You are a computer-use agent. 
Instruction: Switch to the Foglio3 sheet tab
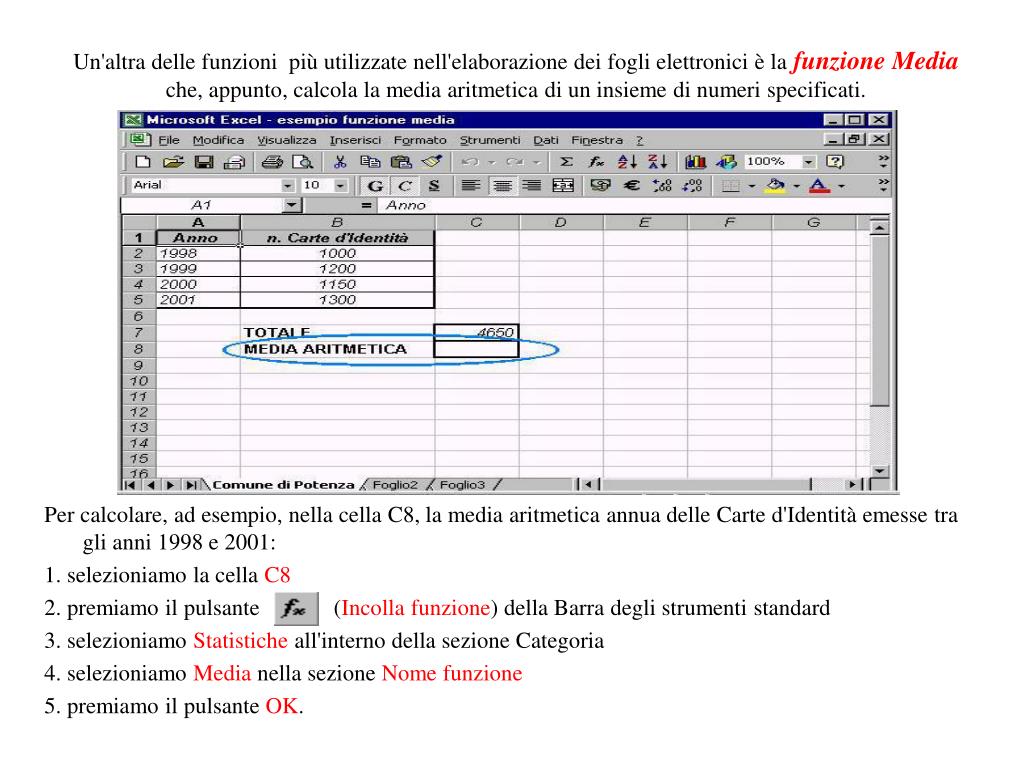pos(462,485)
